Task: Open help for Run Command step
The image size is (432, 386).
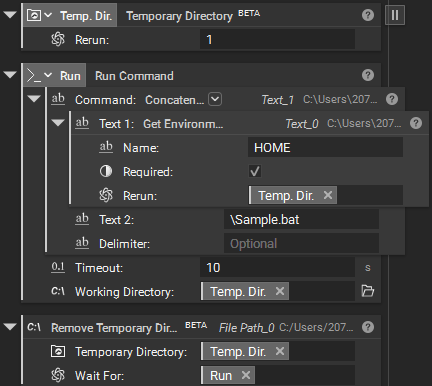Action: 368,75
